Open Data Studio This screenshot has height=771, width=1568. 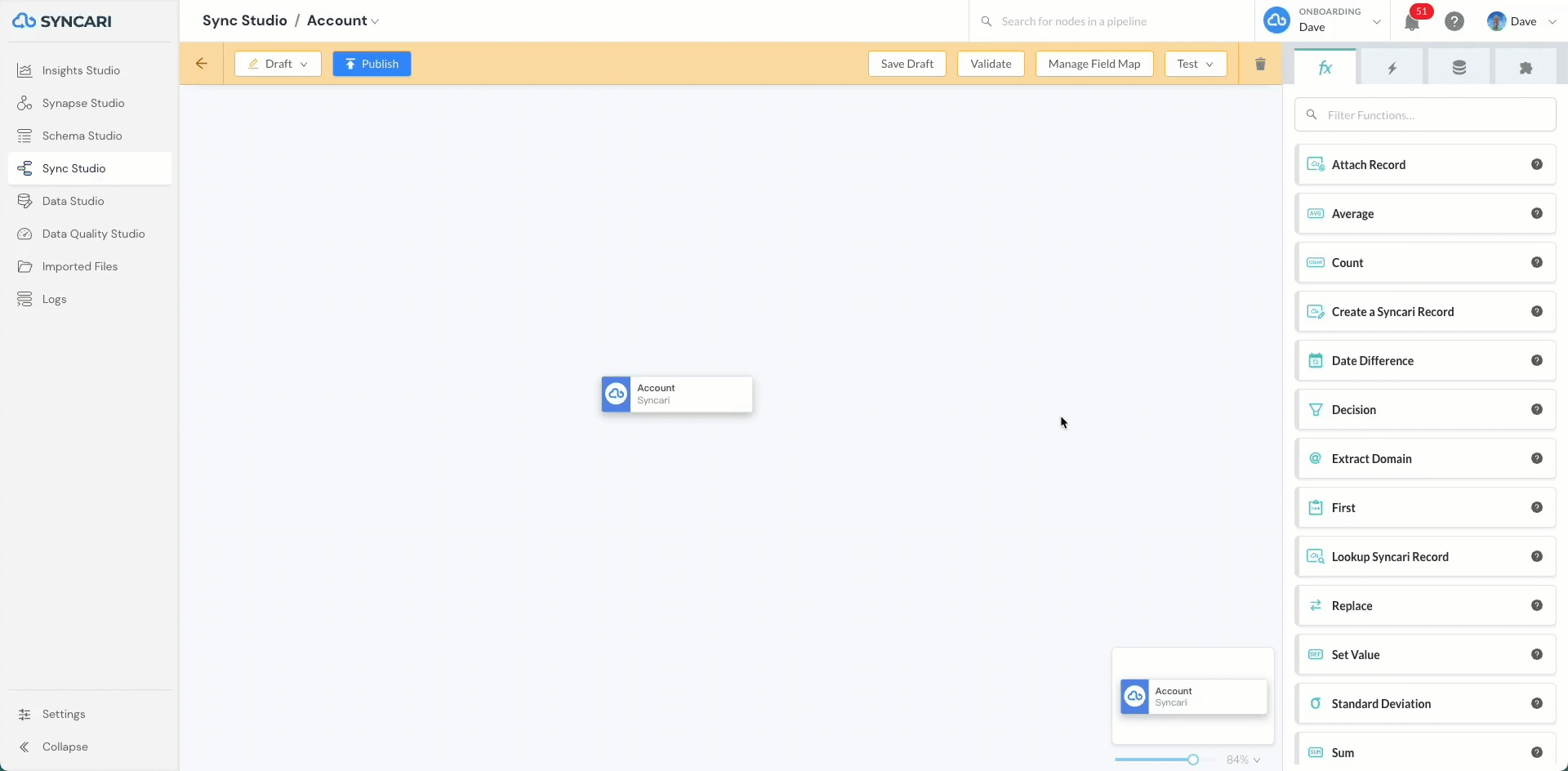pos(90,201)
